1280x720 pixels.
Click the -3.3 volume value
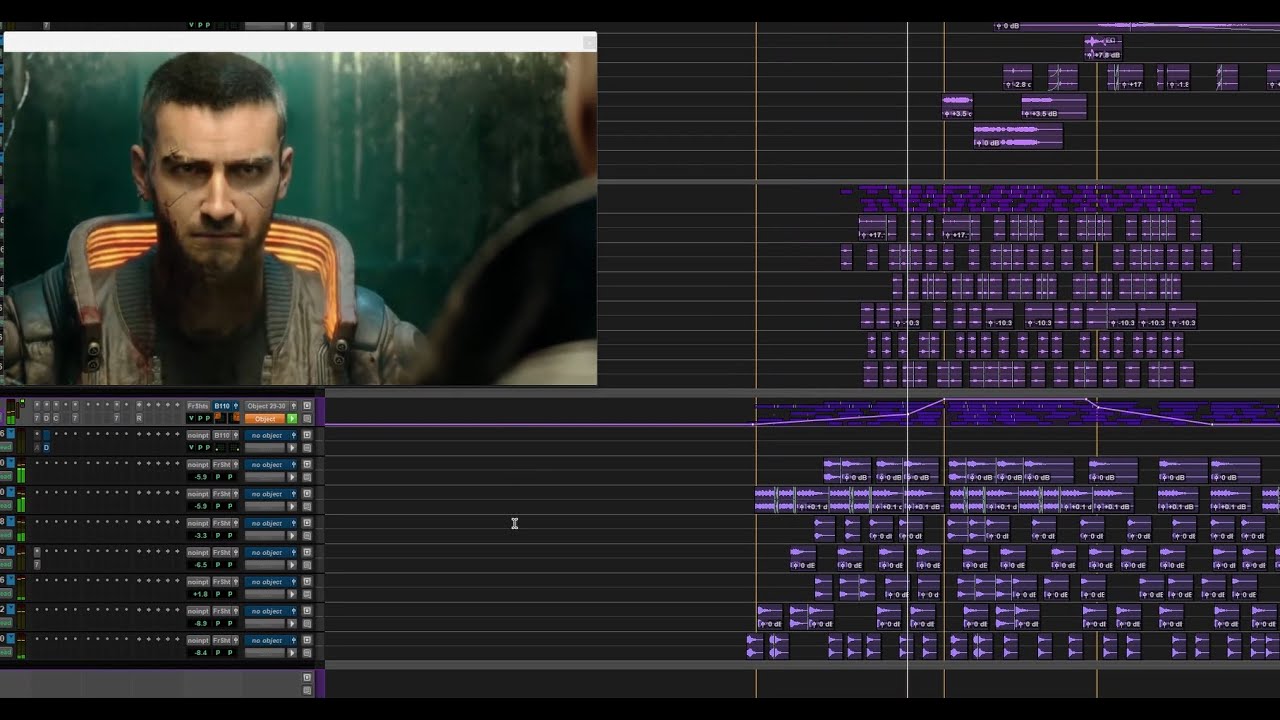coord(200,536)
